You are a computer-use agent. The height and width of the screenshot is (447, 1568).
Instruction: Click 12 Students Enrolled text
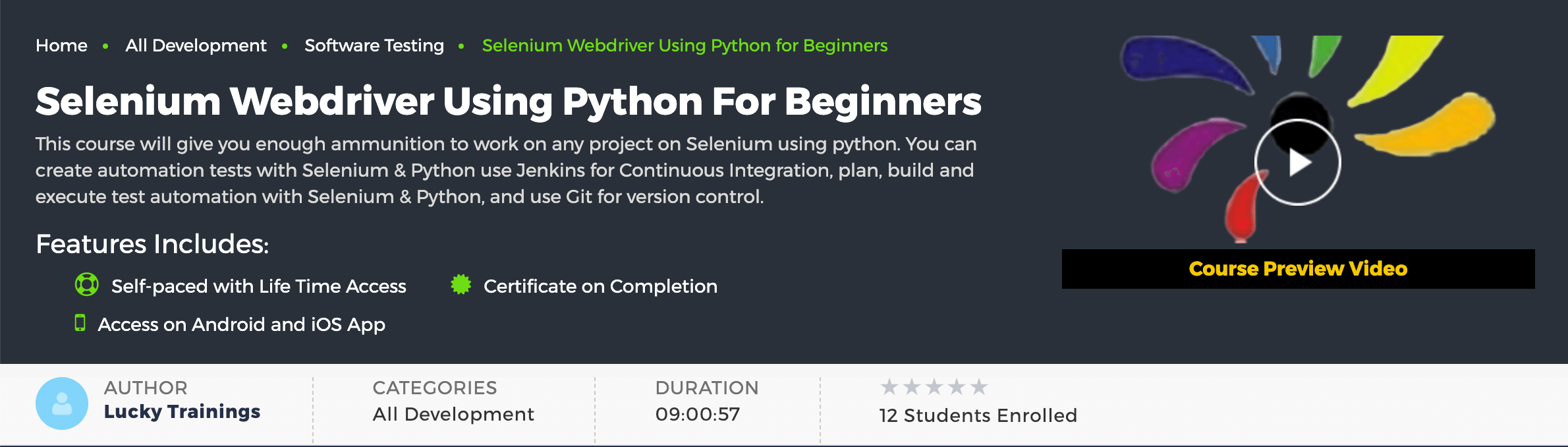pos(978,415)
